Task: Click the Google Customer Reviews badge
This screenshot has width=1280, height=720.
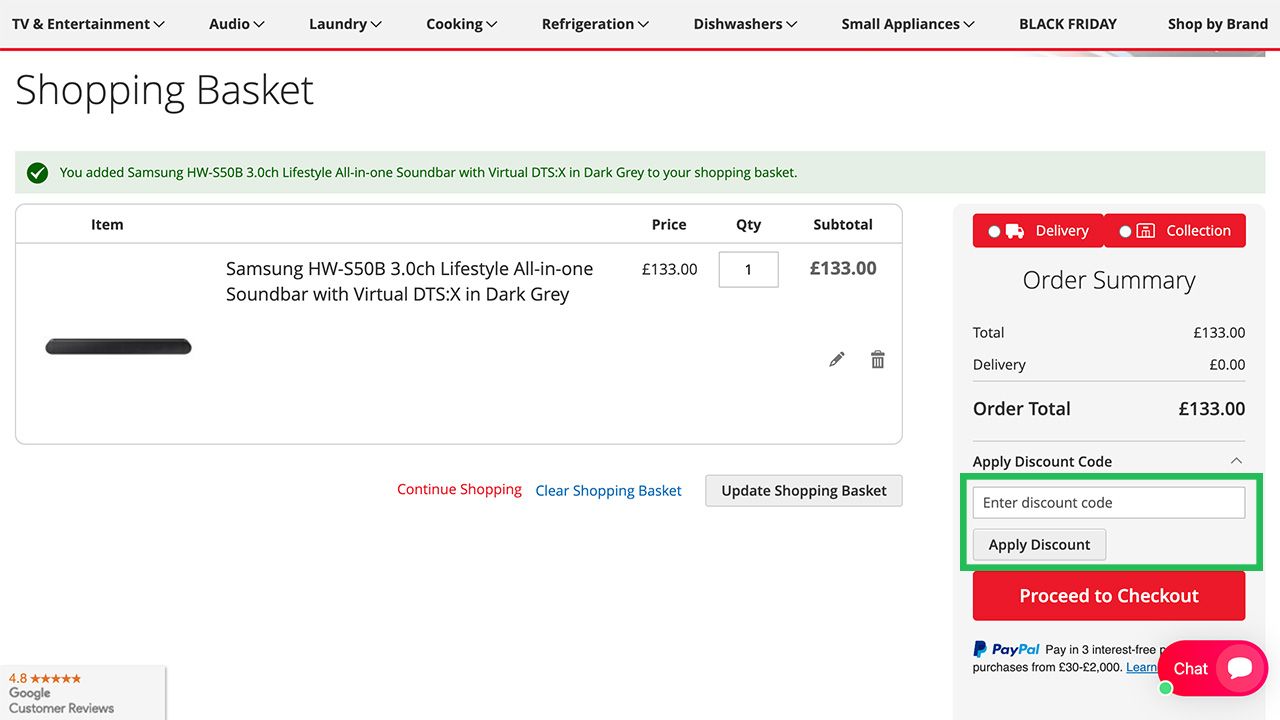Action: pos(62,692)
